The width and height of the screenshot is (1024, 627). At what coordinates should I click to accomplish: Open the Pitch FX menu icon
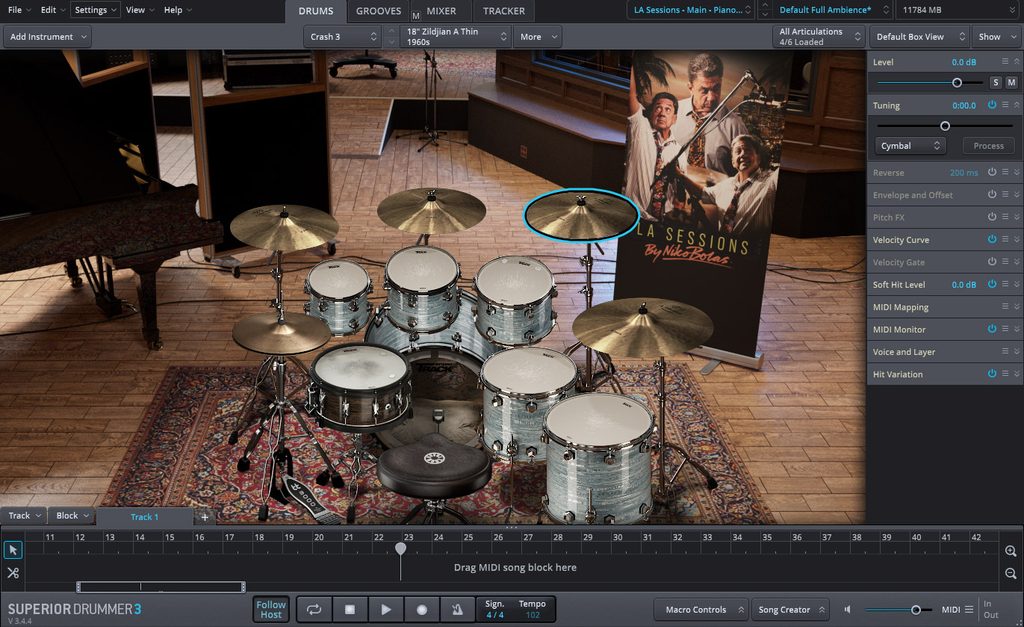[1005, 217]
